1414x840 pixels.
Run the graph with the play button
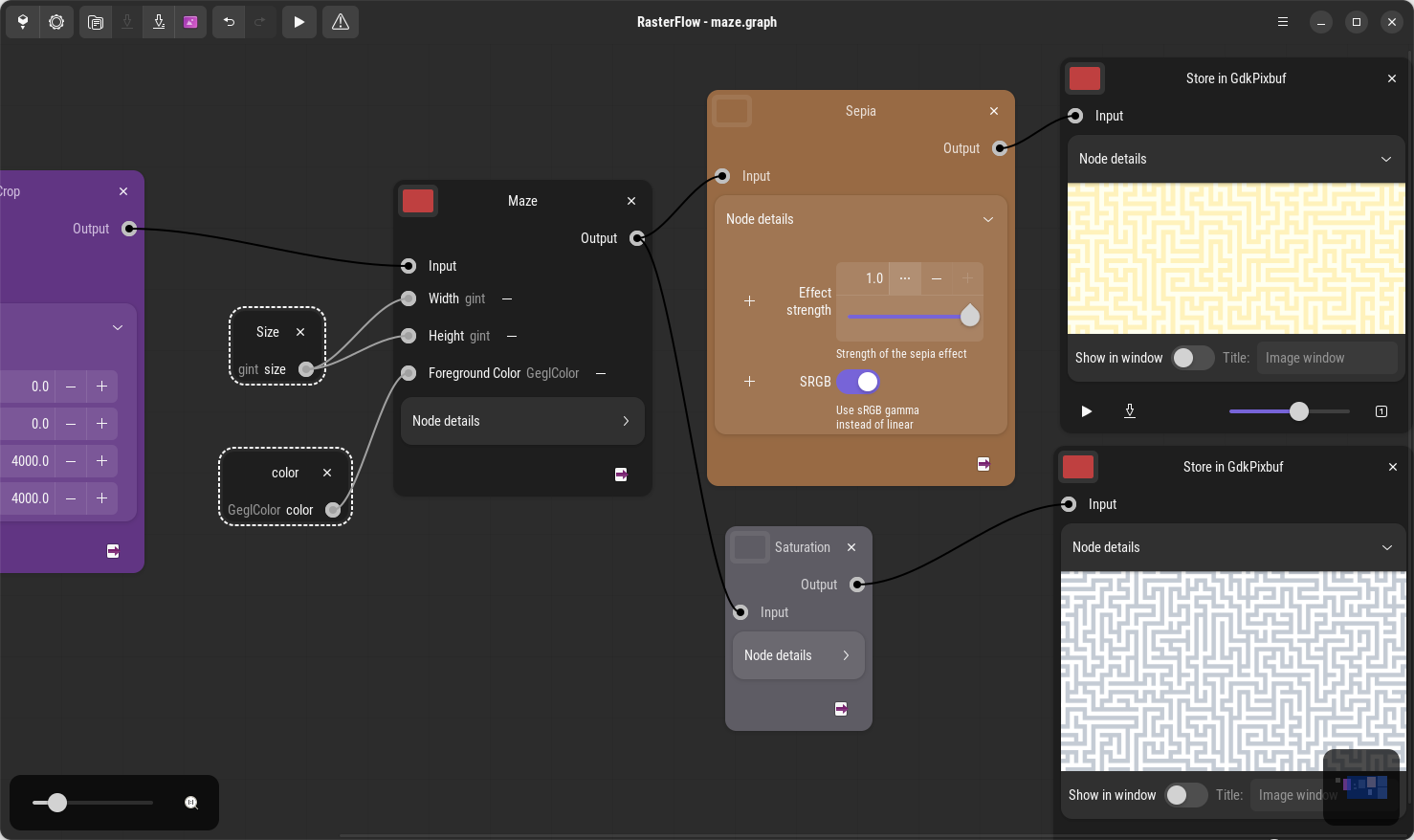pos(299,22)
